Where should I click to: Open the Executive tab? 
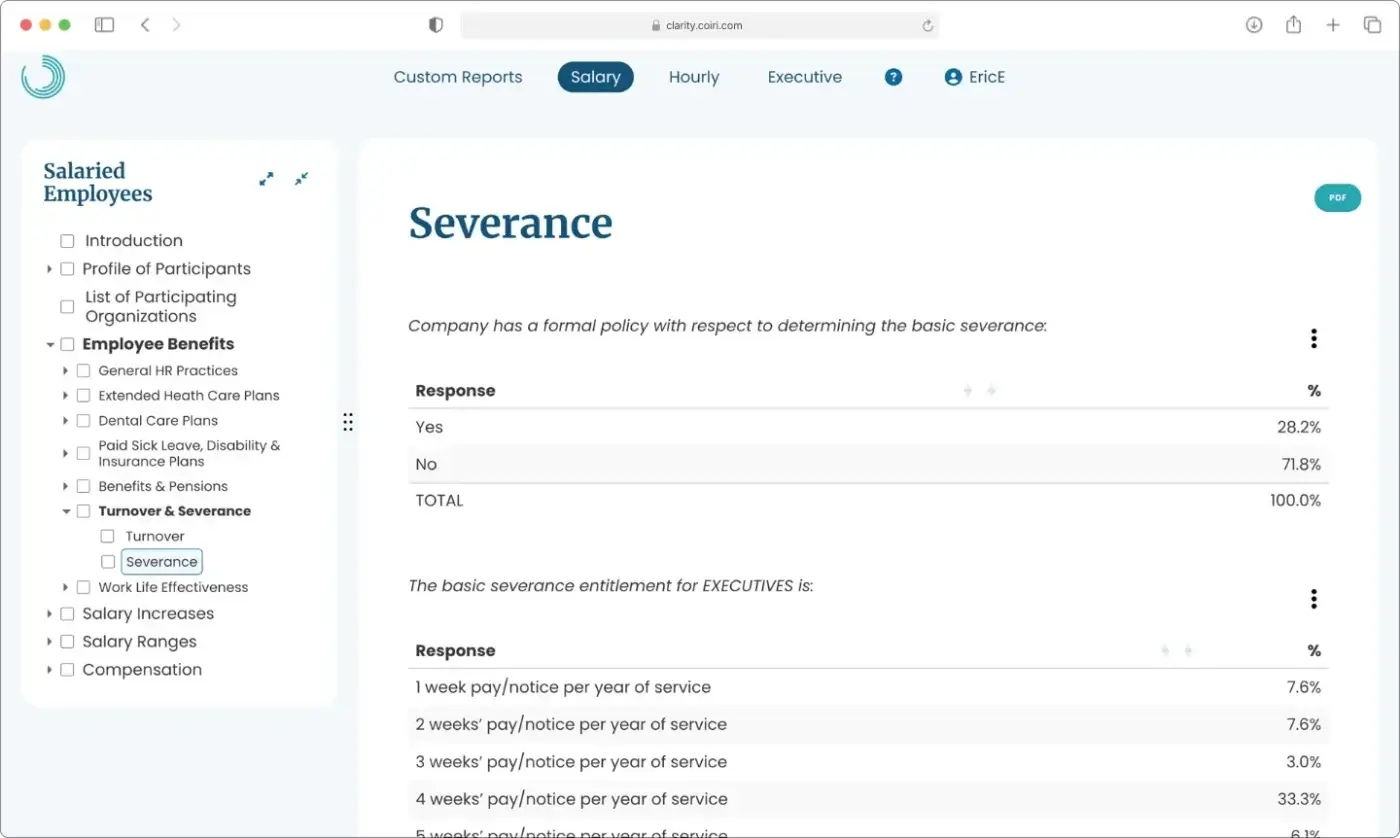(804, 77)
